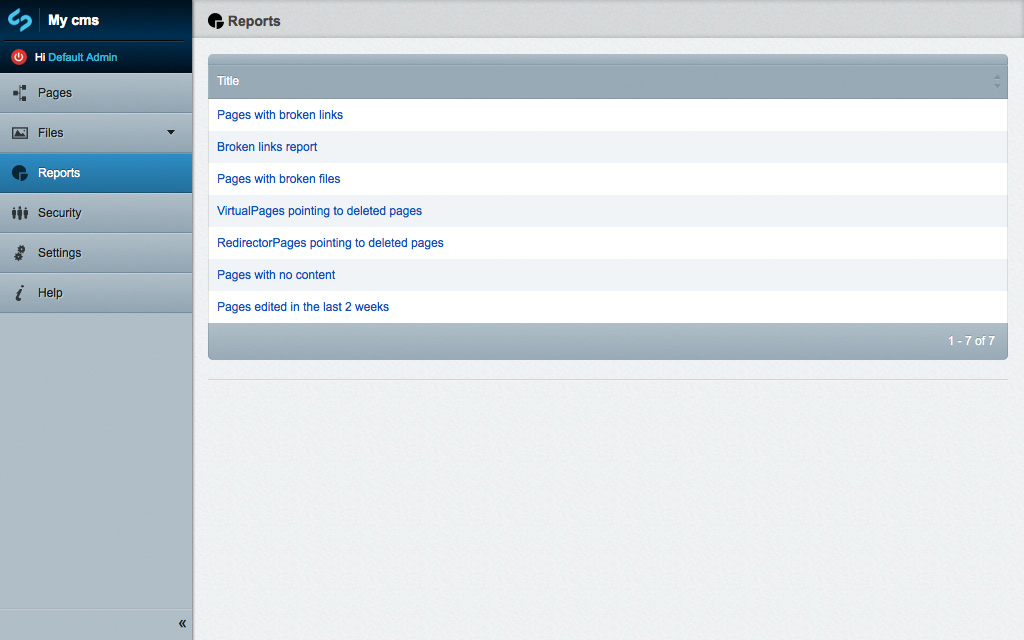Screen dimensions: 1024x640
Task: Sort by the Title column arrows
Action: (x=996, y=81)
